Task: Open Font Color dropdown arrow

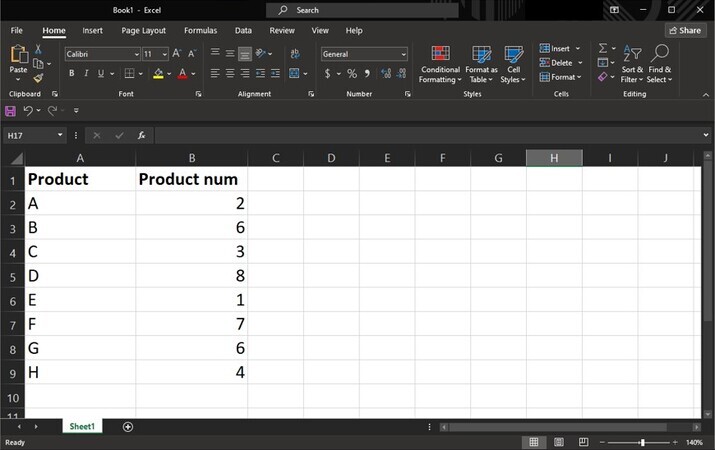Action: (x=193, y=73)
